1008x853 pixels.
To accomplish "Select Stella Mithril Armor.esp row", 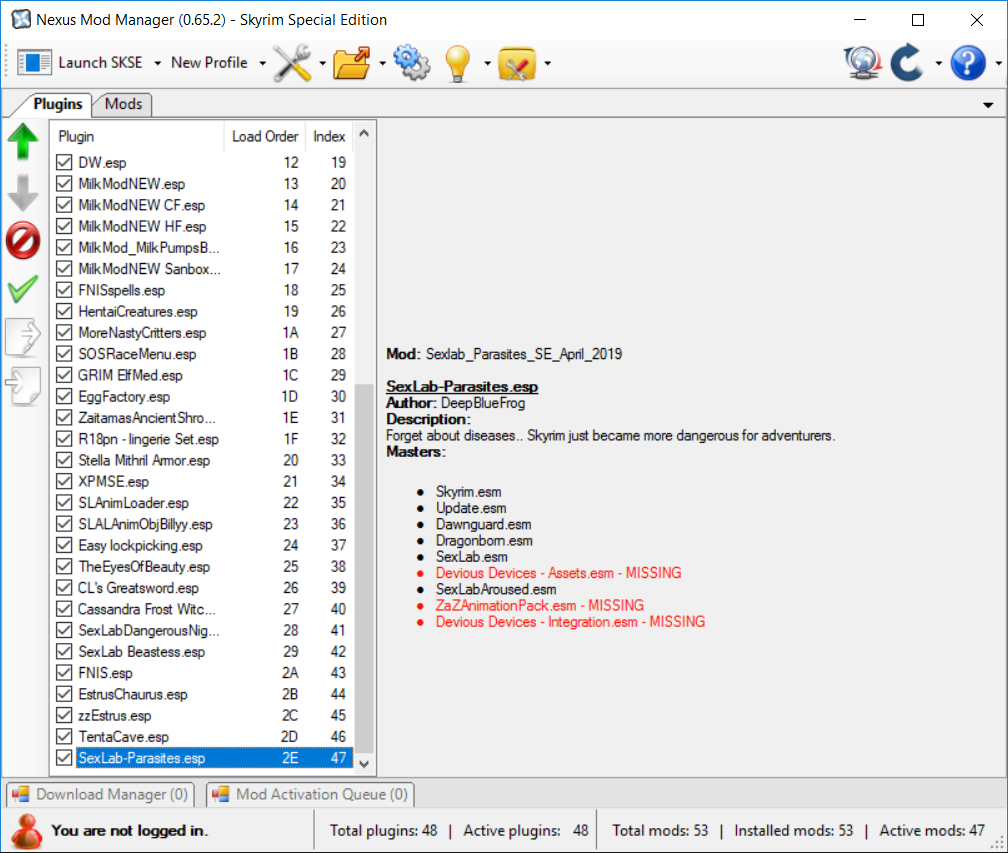I will (202, 460).
